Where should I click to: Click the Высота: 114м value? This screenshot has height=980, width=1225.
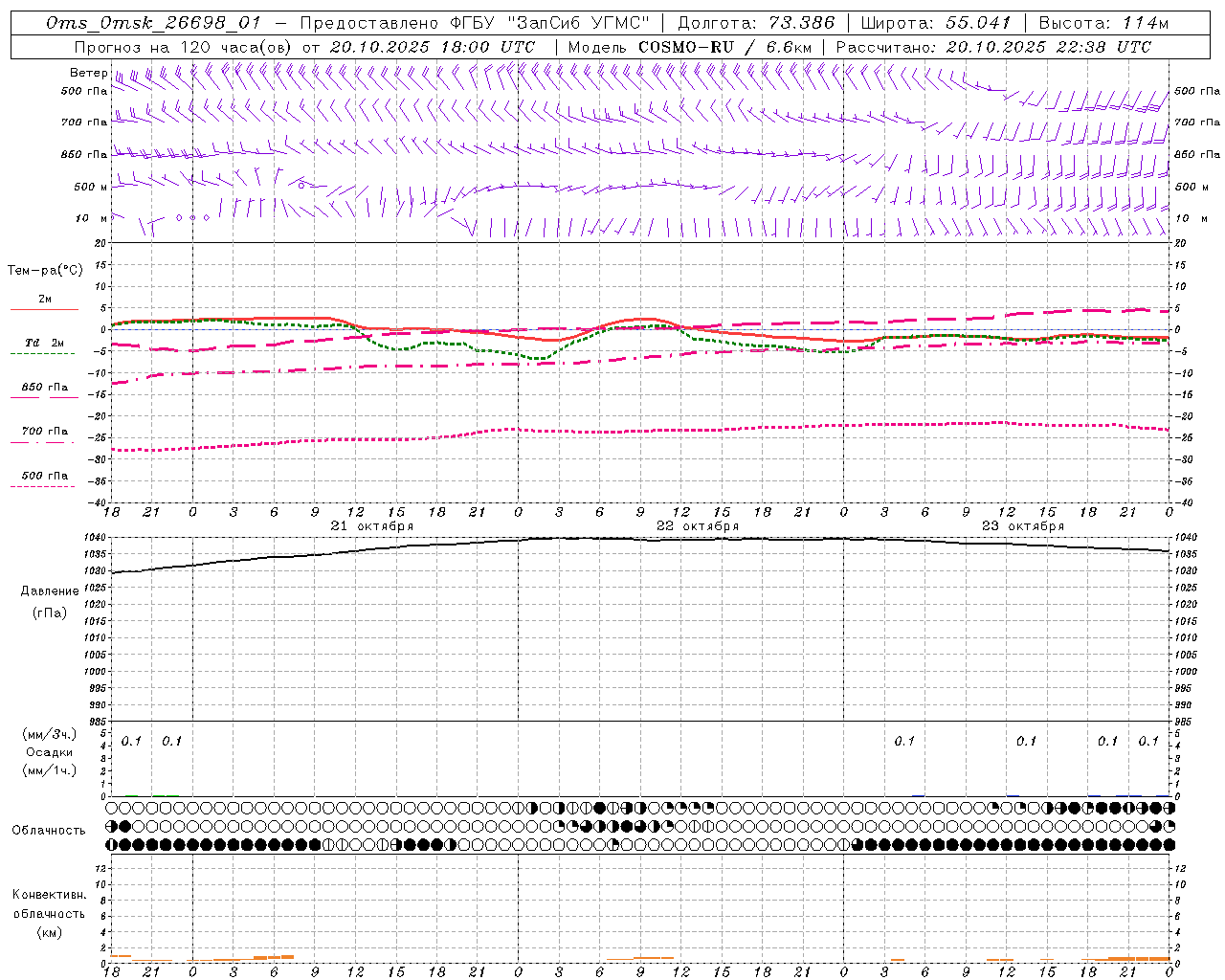pyautogui.click(x=1103, y=23)
